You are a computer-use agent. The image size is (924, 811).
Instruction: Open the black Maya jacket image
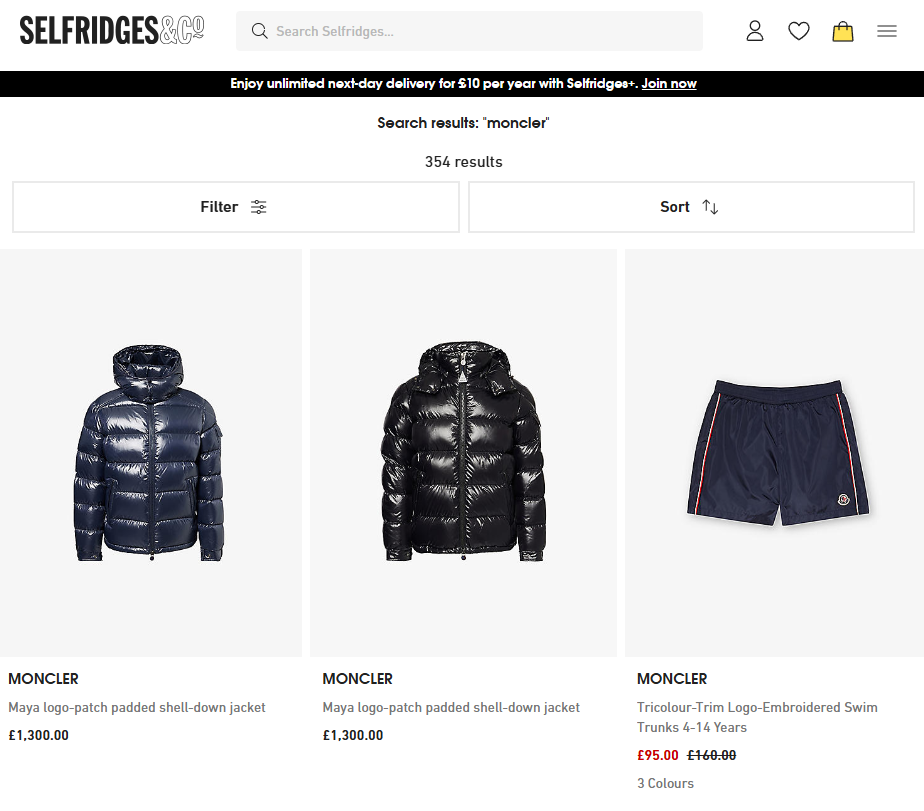463,453
